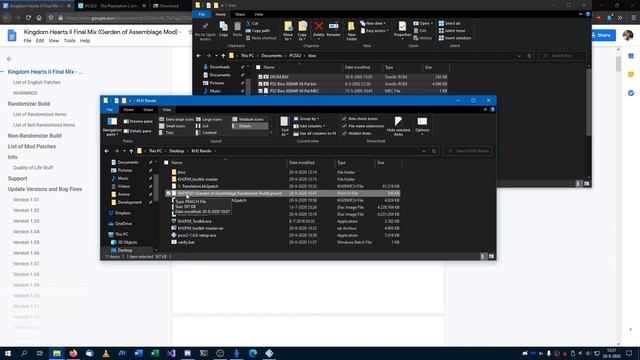Open Easy access dropdown in bios window

[x=375, y=31]
